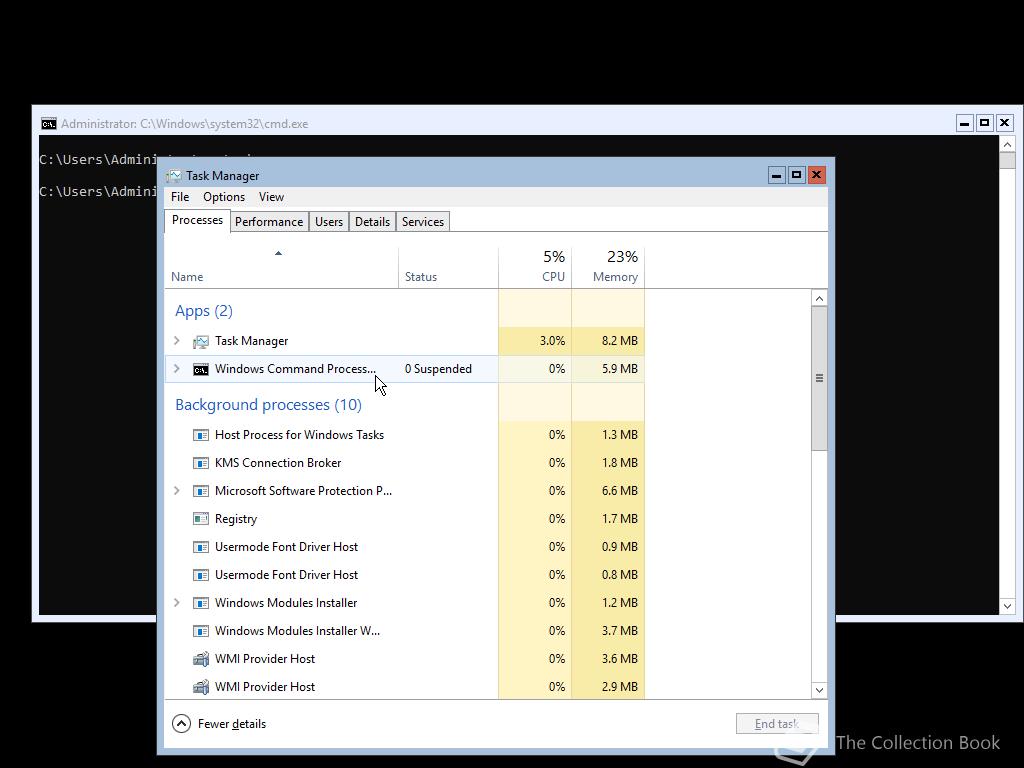Click the Windows Command Processor row icon
The height and width of the screenshot is (768, 1024).
pos(200,369)
